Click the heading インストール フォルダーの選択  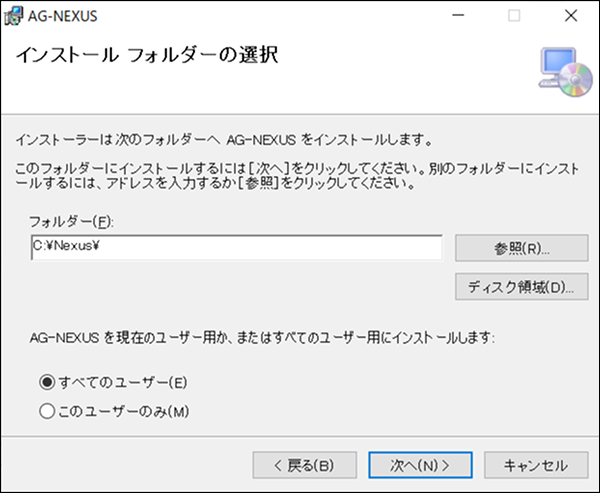point(147,55)
